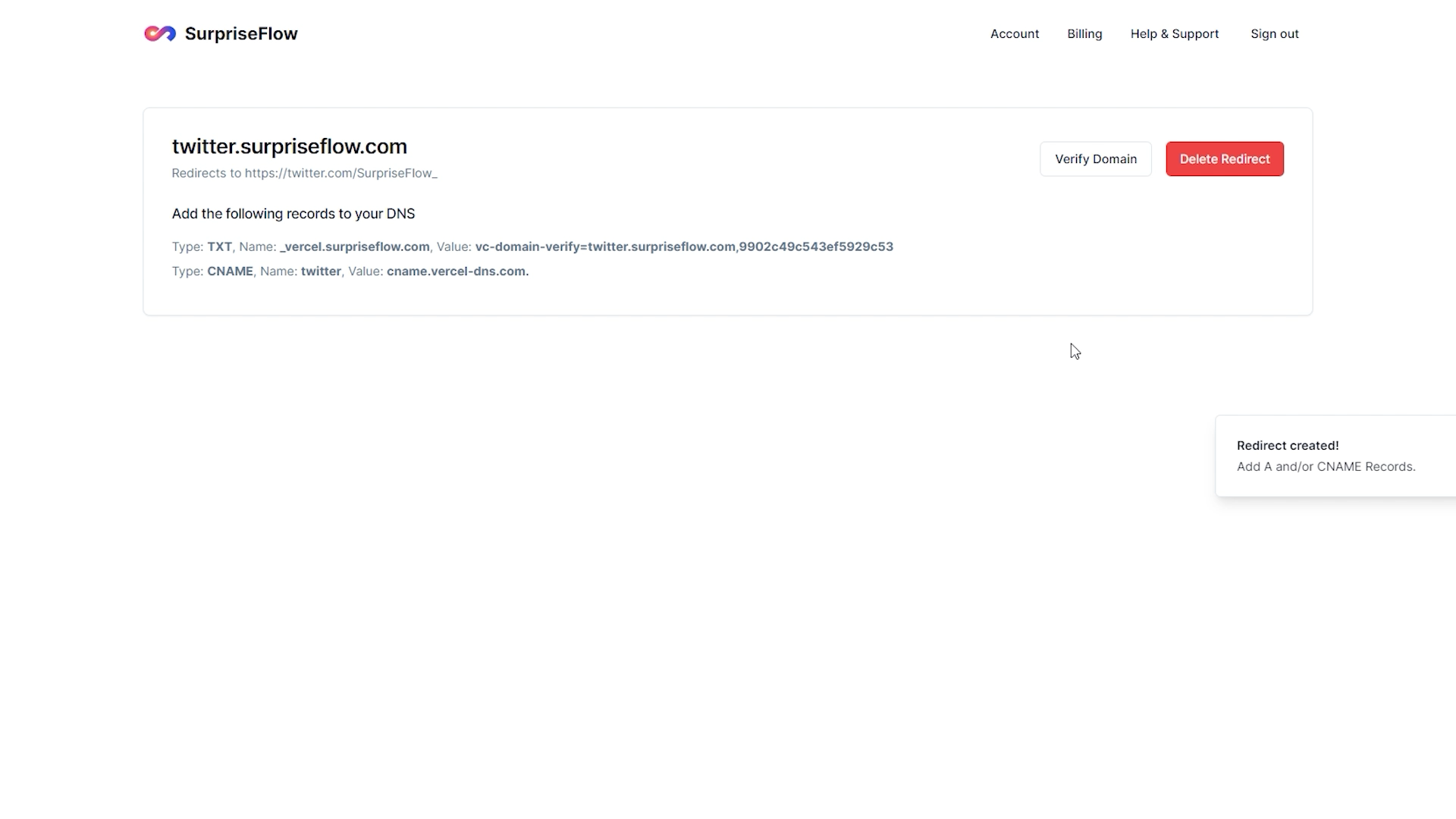This screenshot has width=1456, height=819.
Task: Select 'Add the following records to your DNS'
Action: pyautogui.click(x=293, y=214)
